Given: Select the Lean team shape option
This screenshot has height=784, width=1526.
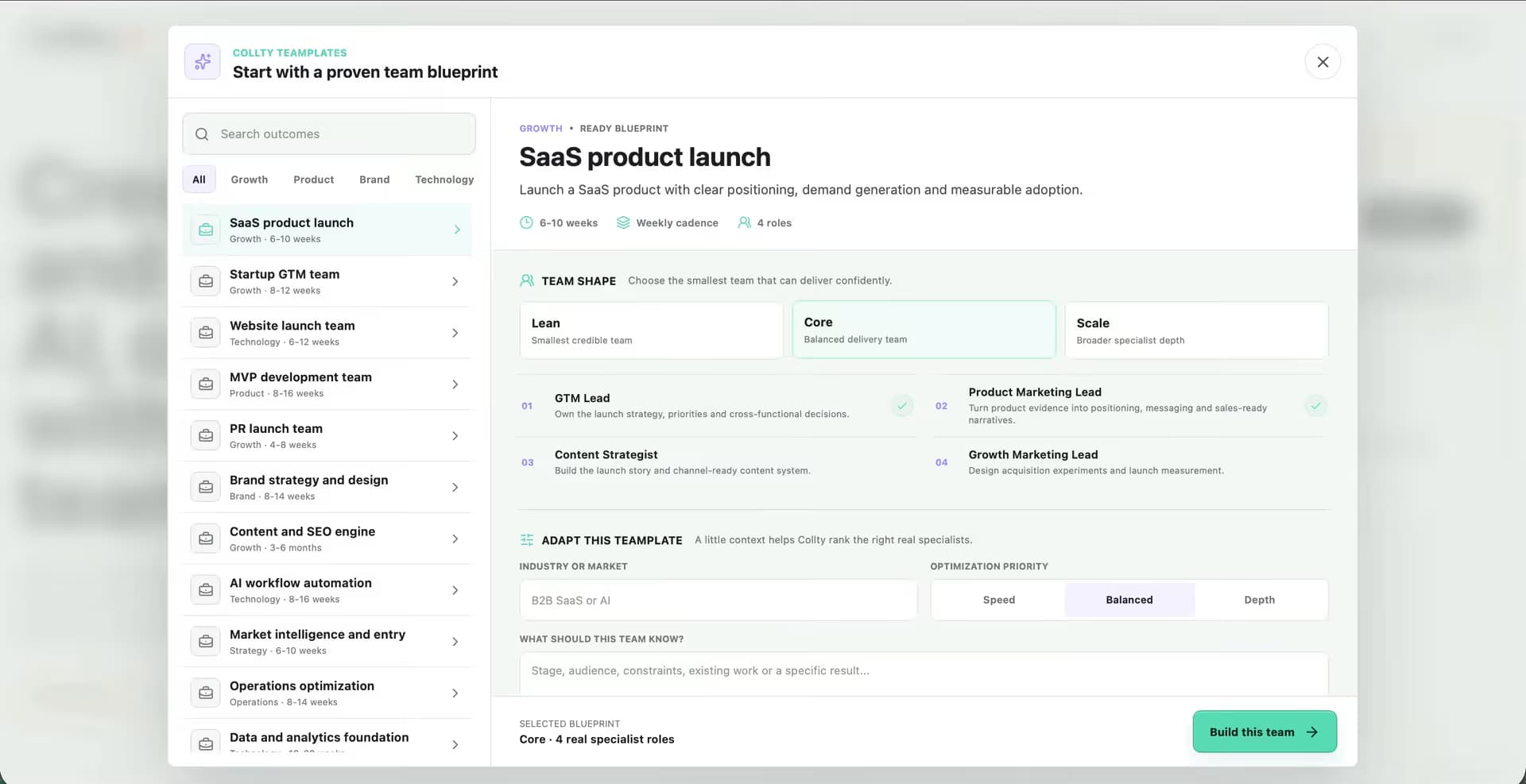Looking at the screenshot, I should (651, 330).
